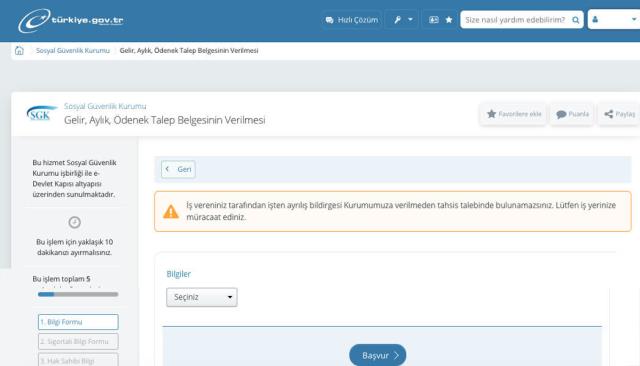
Task: Go to home via breadcrumb house icon
Action: pyautogui.click(x=19, y=51)
